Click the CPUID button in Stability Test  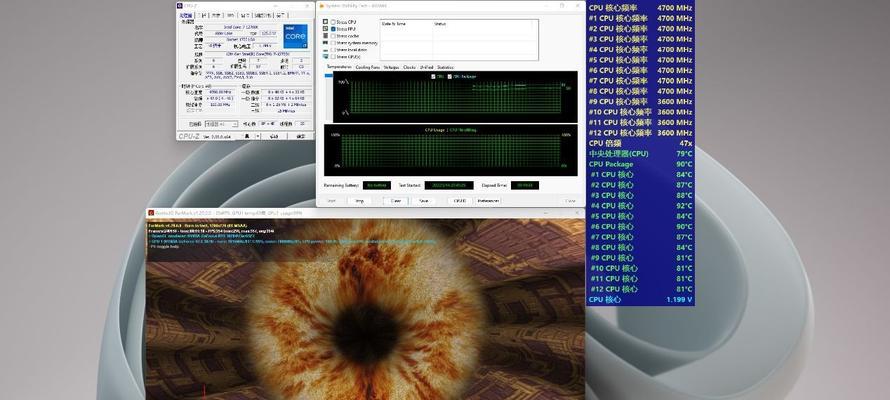460,201
